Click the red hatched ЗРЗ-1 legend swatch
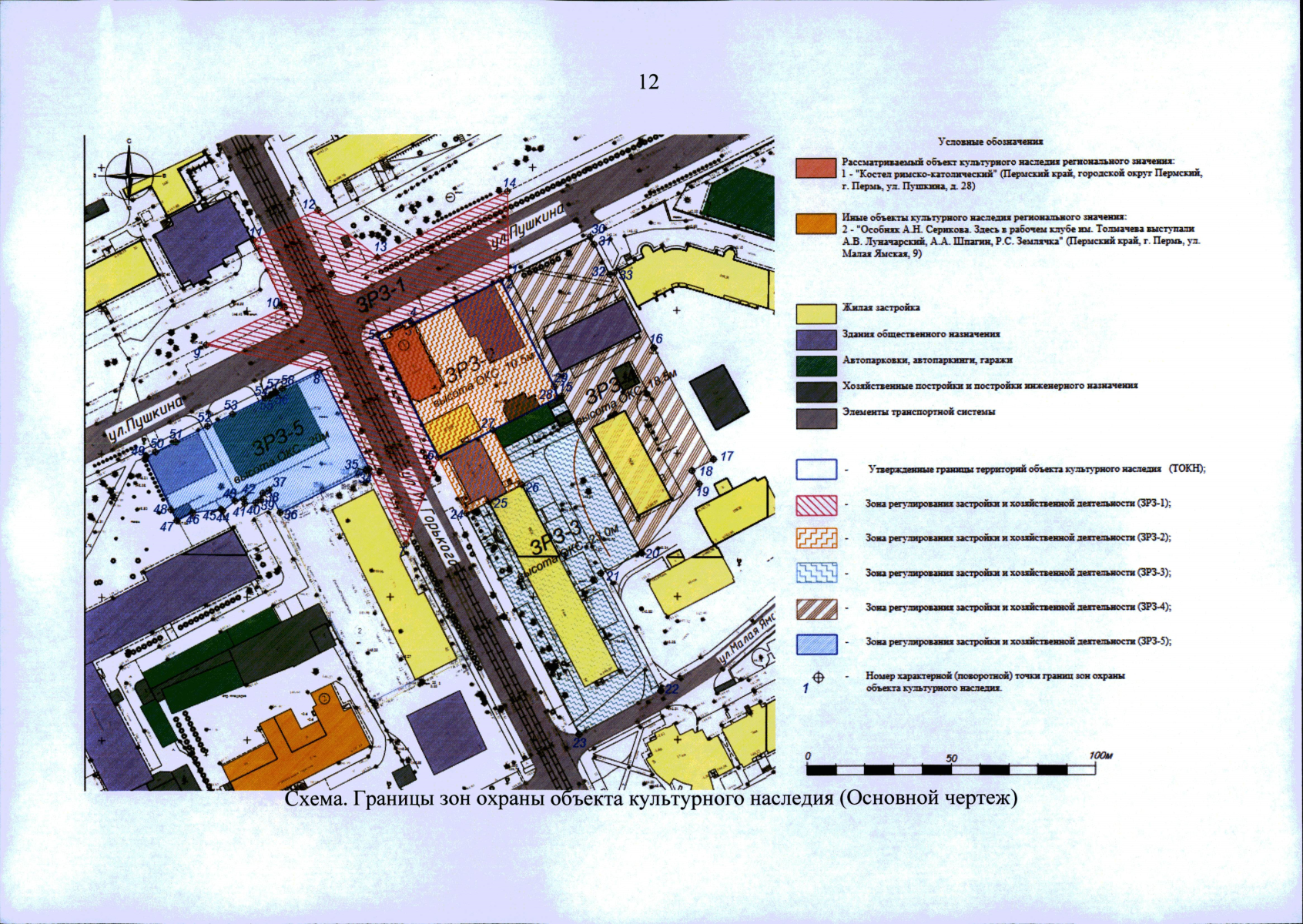Image resolution: width=1303 pixels, height=924 pixels. (x=816, y=504)
